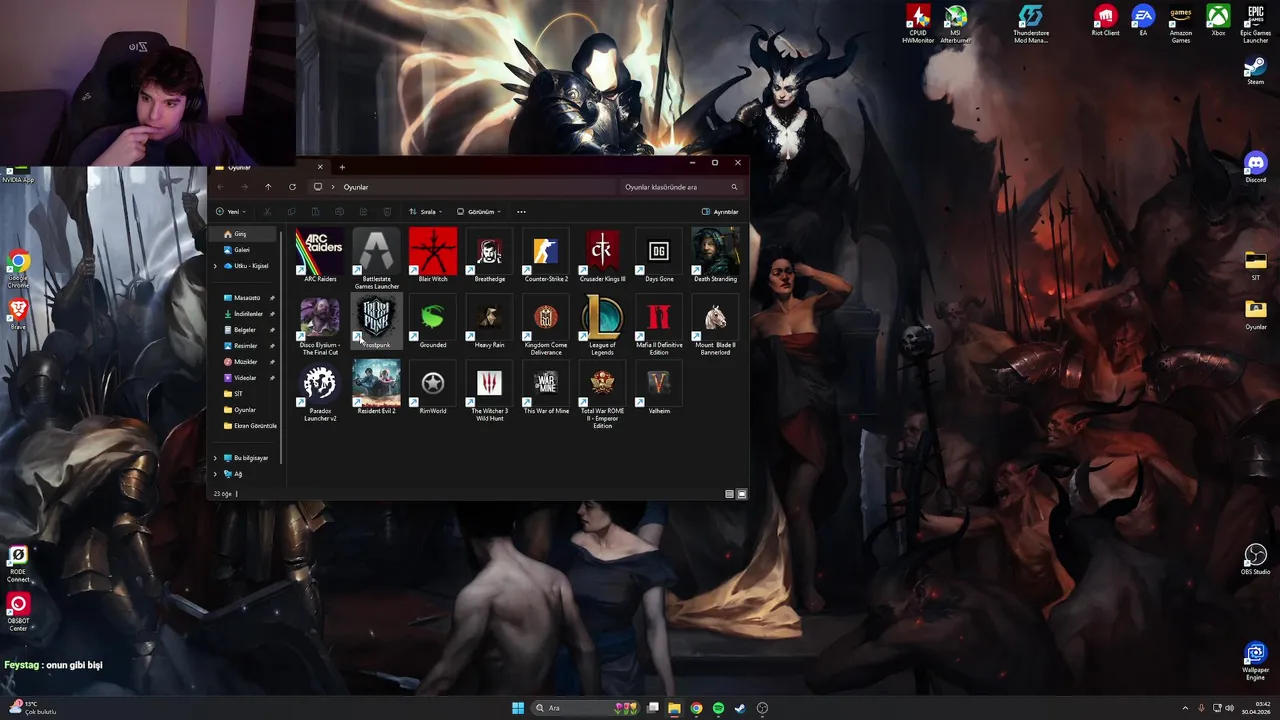The width and height of the screenshot is (1280, 720).
Task: Toggle the Ayrıntılar details pane
Action: click(720, 212)
